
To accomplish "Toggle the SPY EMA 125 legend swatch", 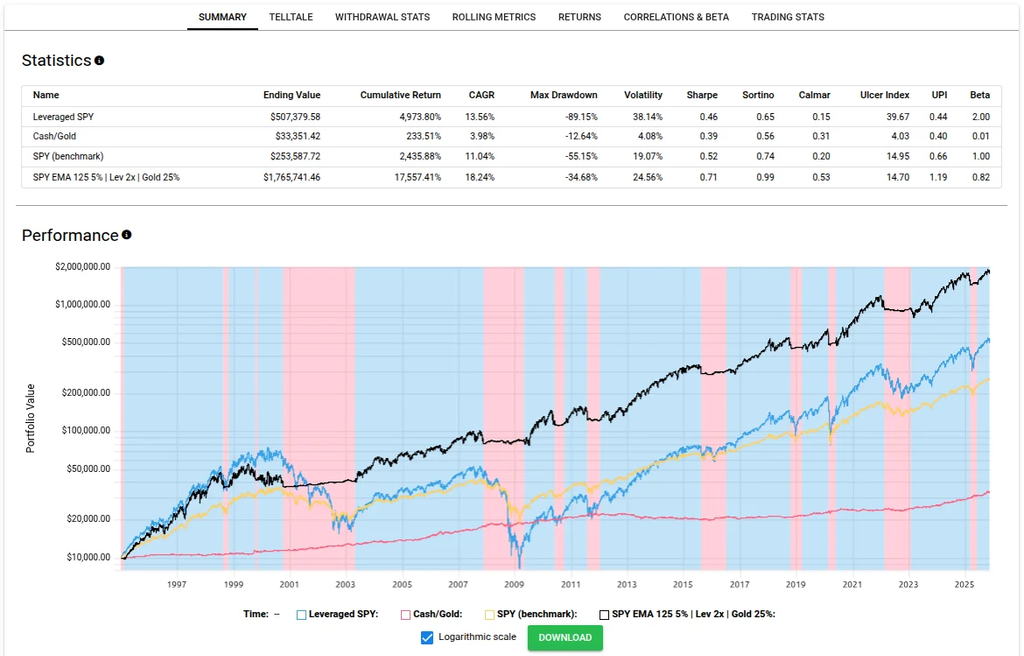I will (604, 615).
